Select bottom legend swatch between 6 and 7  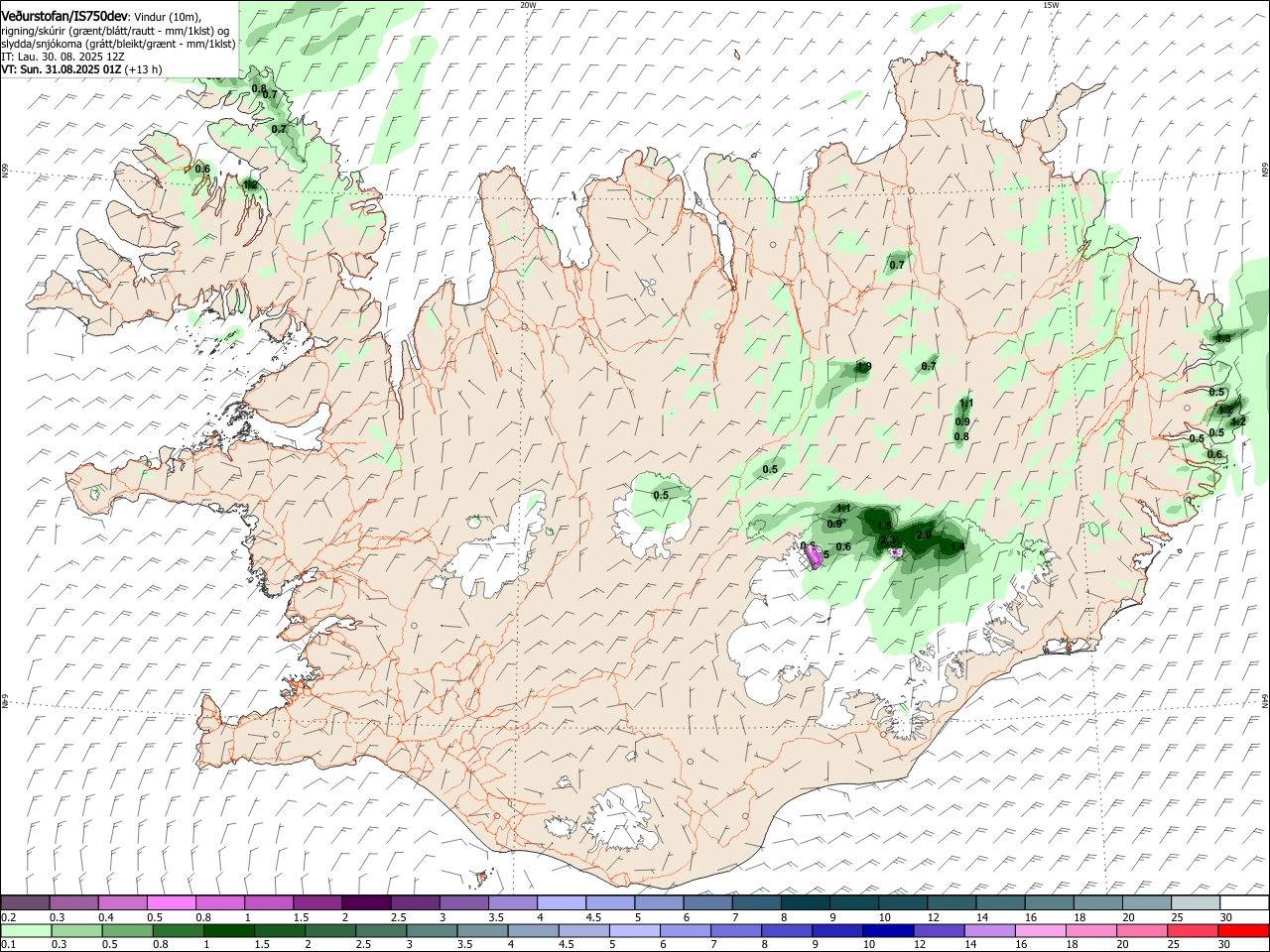(x=685, y=930)
